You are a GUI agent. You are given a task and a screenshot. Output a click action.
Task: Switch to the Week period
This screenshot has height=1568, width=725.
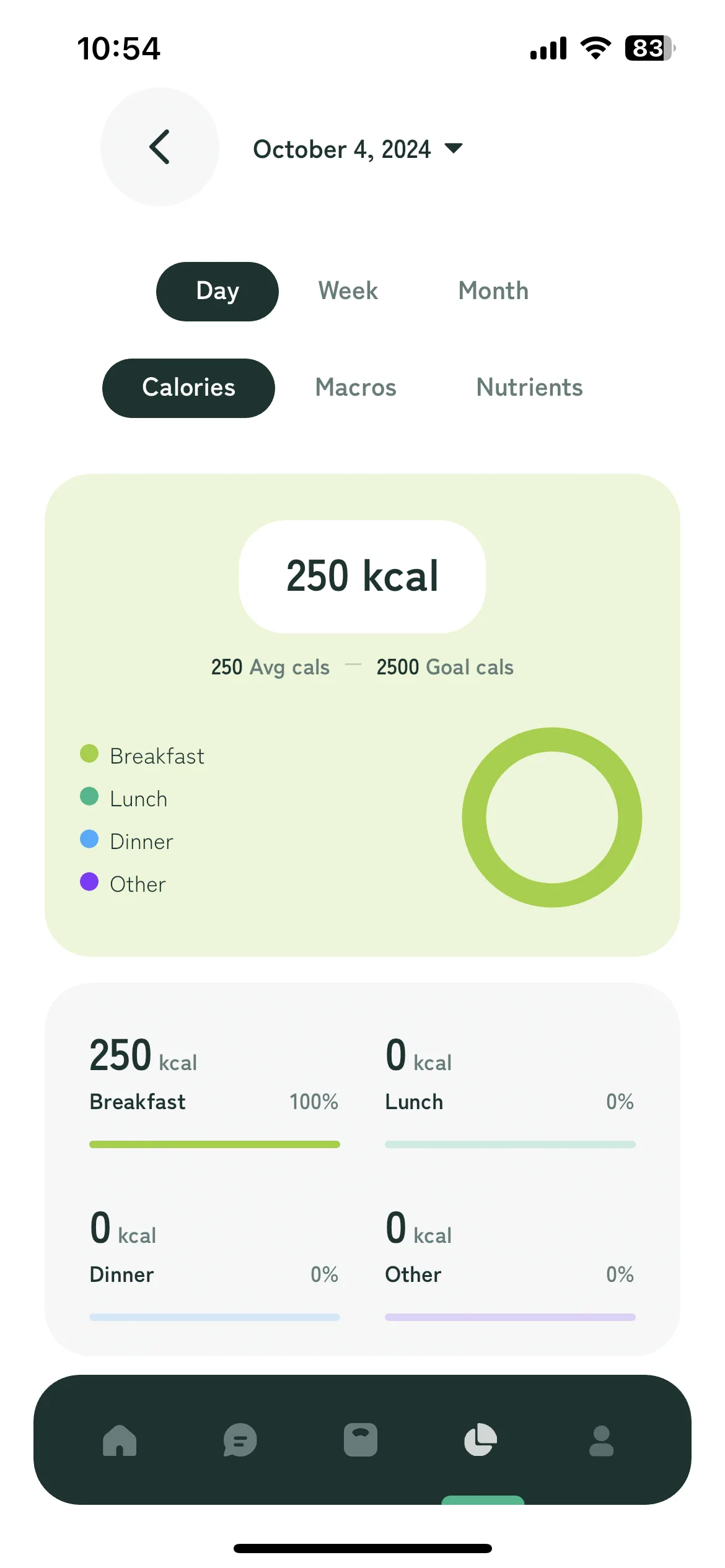point(348,291)
